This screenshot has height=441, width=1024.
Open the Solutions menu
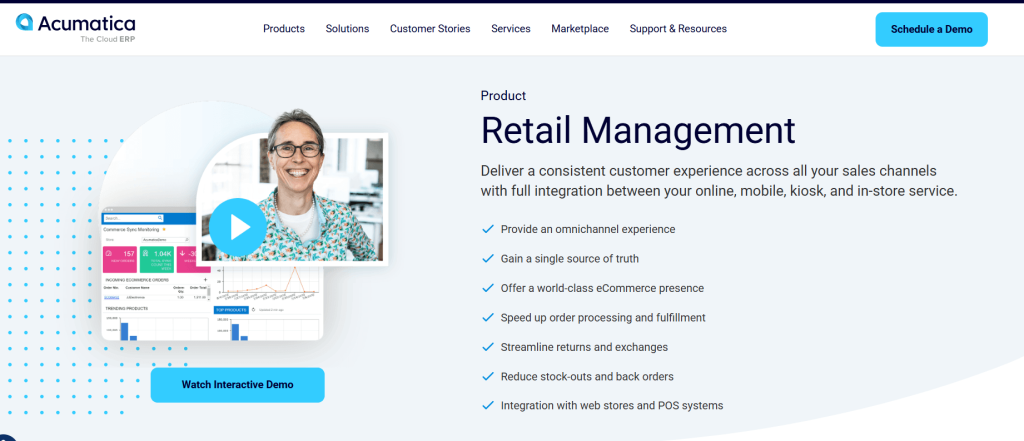pos(347,29)
